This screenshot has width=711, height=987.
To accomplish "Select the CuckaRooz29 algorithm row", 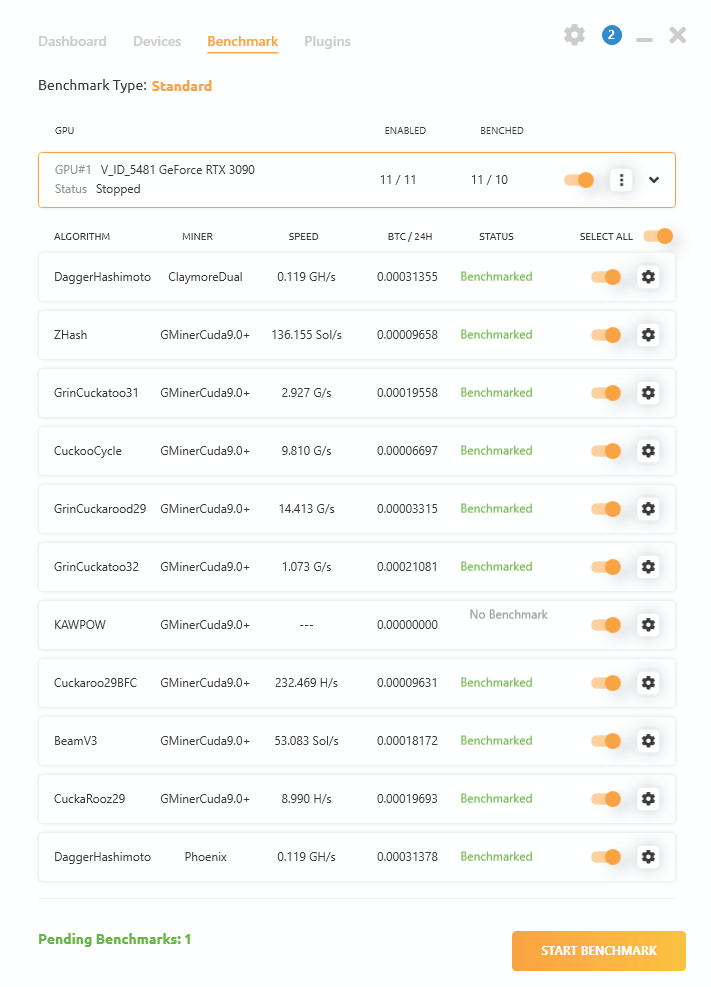I will pos(300,799).
